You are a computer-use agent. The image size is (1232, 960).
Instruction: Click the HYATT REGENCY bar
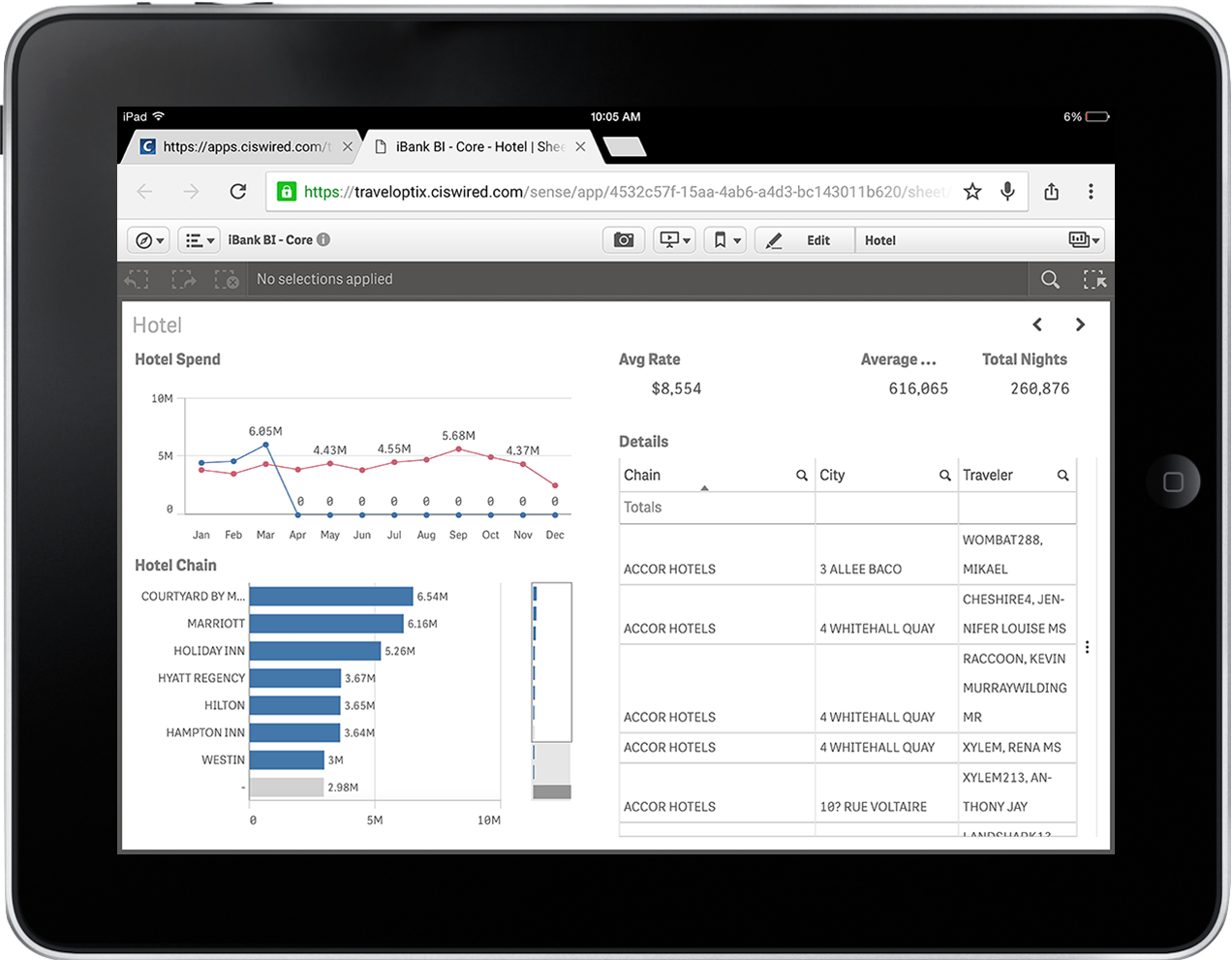click(x=295, y=678)
